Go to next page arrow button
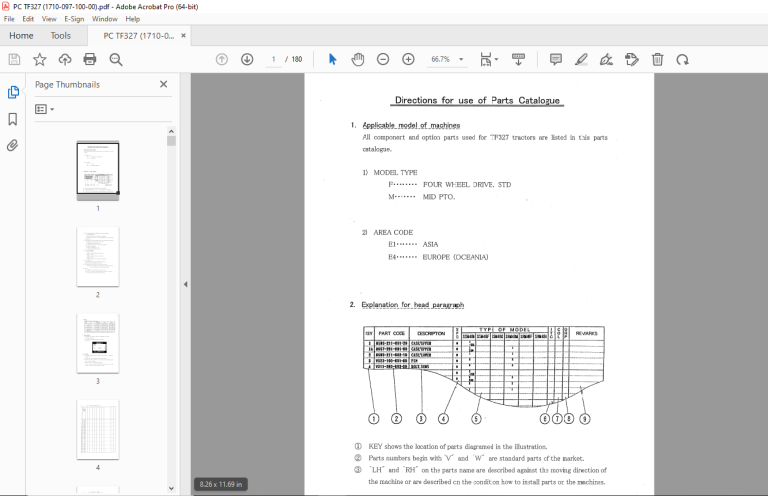768x496 pixels. (x=247, y=60)
